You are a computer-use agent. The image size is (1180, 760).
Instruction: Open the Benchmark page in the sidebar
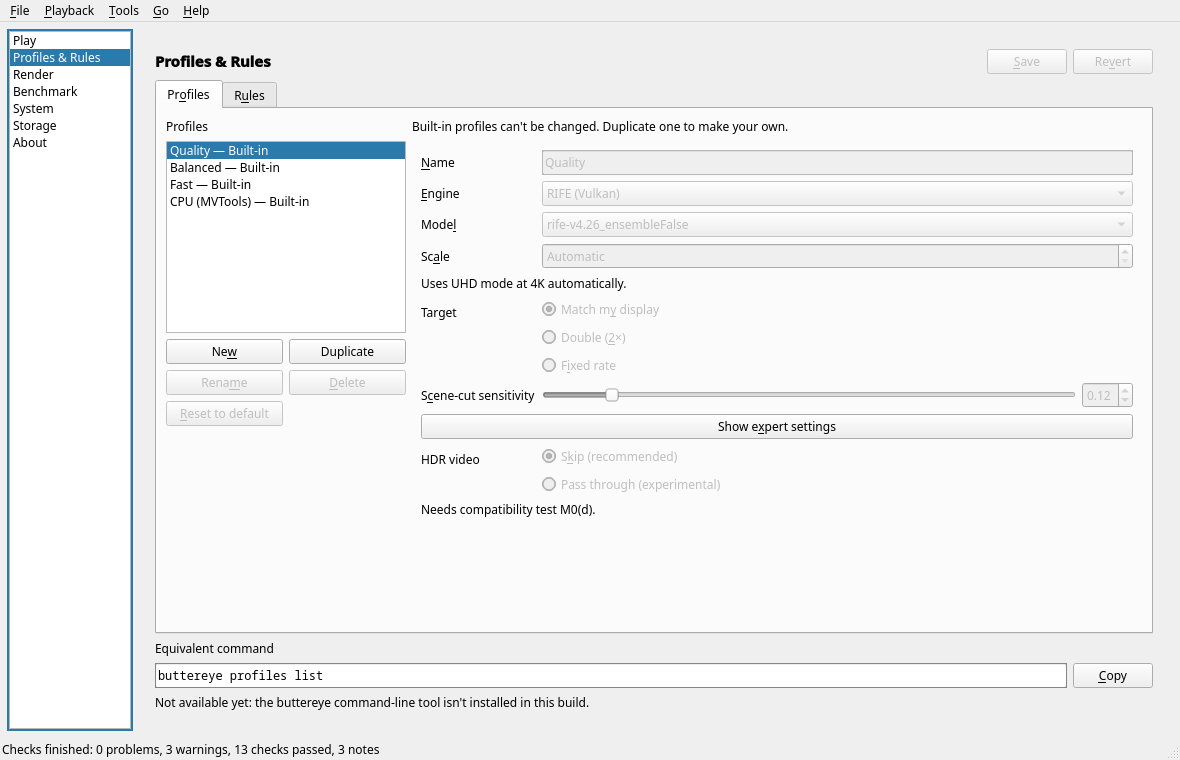point(70,91)
